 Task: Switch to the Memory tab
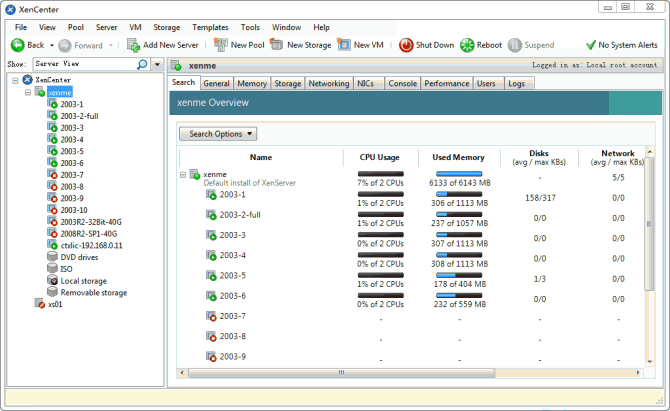(x=252, y=84)
